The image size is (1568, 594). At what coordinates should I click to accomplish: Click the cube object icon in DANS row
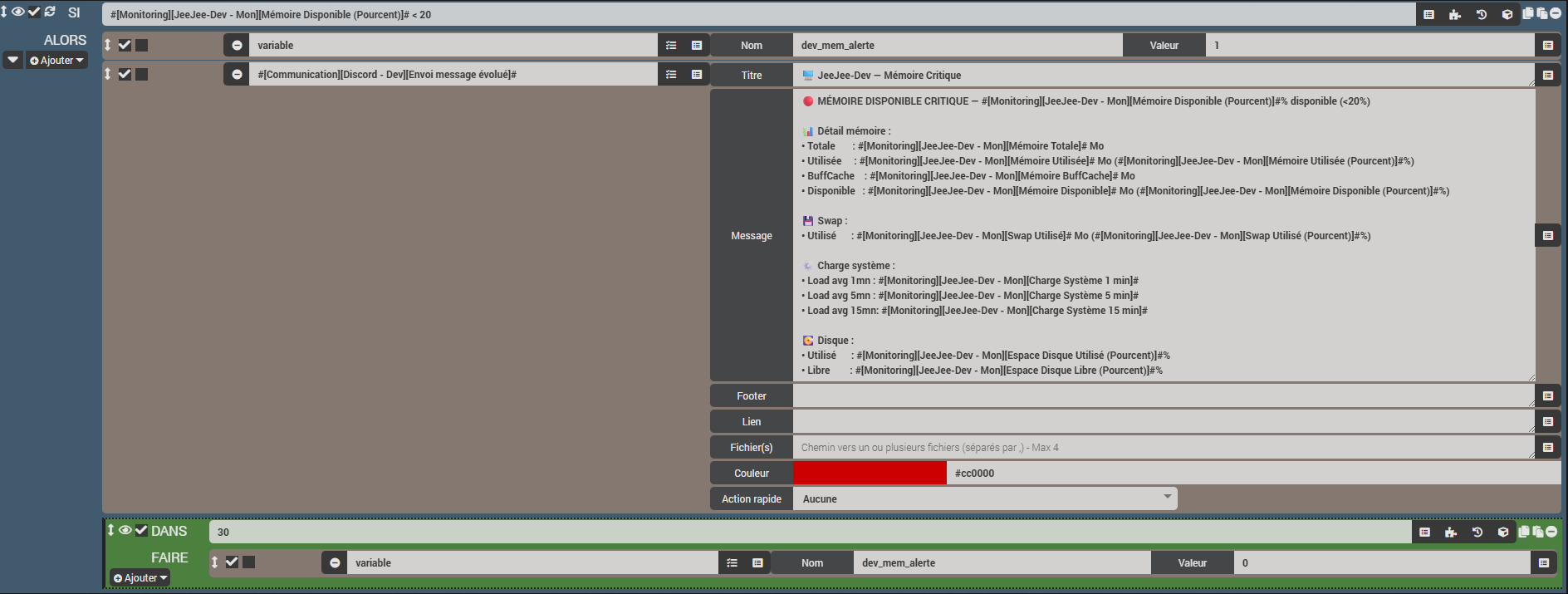pos(1503,532)
